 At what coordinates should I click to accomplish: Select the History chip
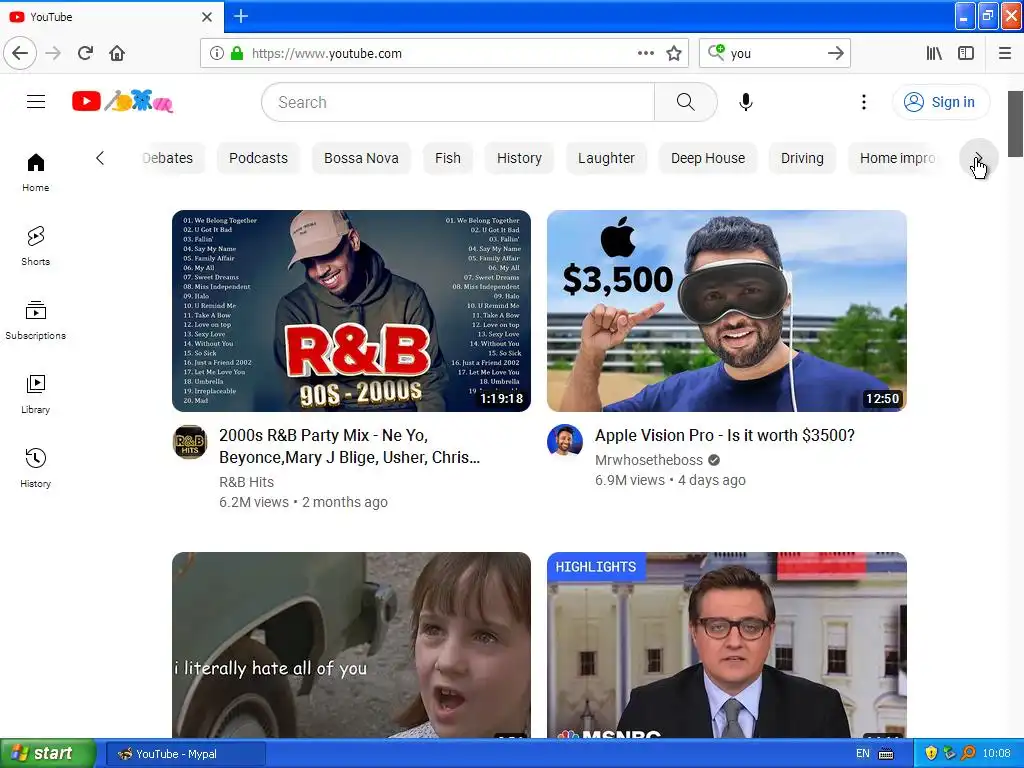(519, 158)
